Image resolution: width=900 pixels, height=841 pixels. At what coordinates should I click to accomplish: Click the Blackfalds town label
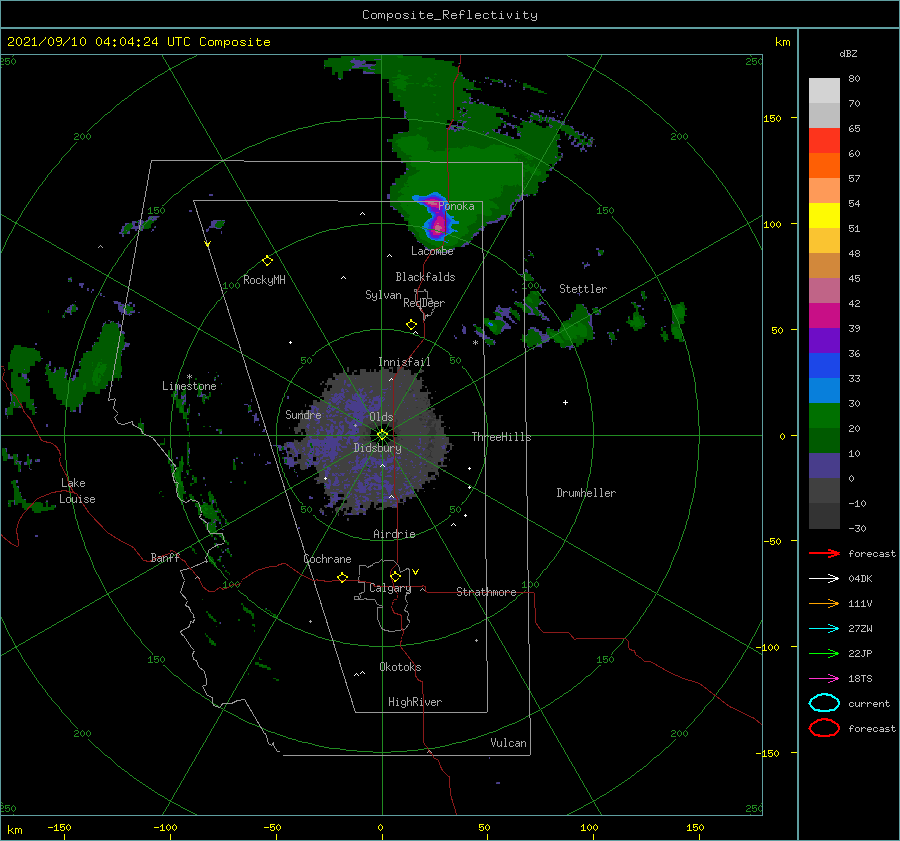pos(425,277)
